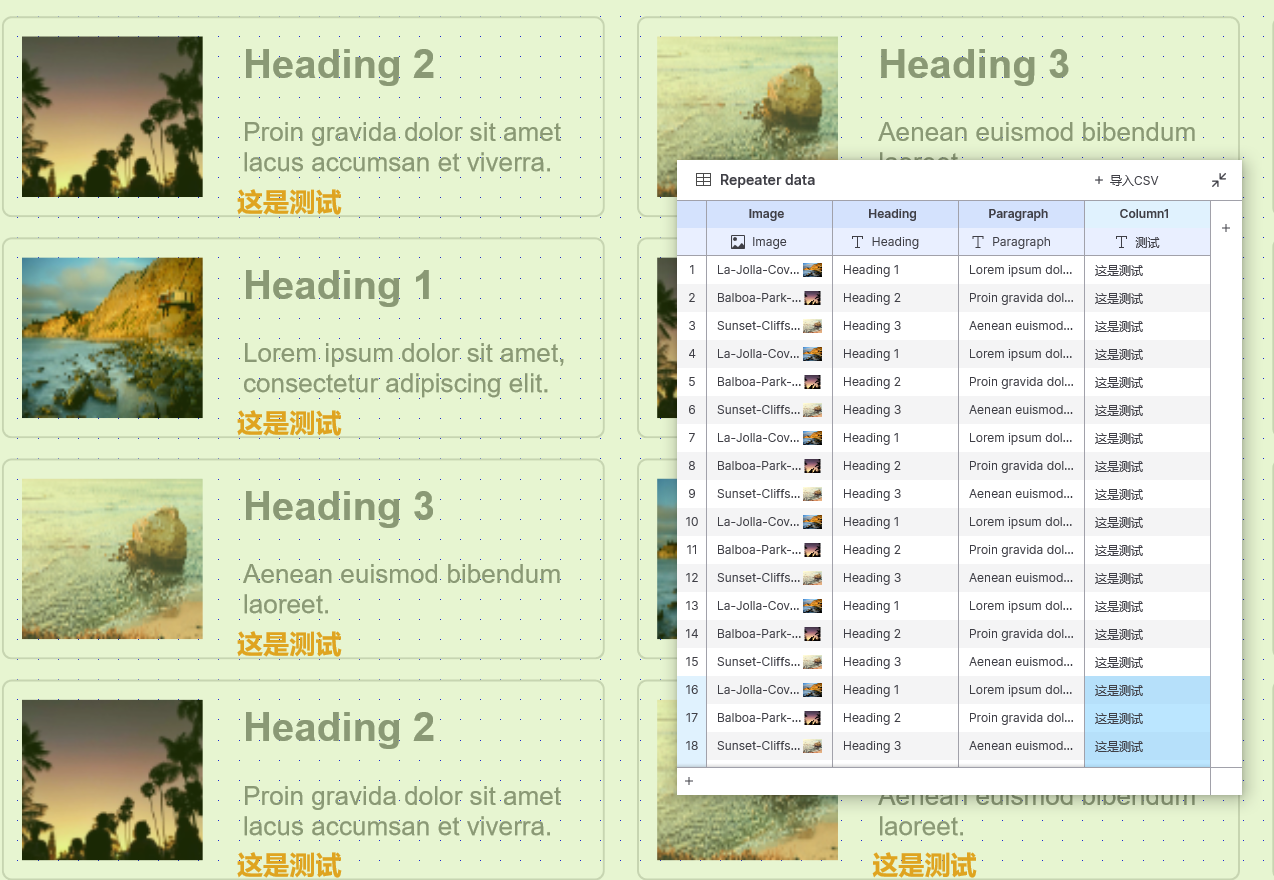Select row number 8 in the table
The image size is (1274, 880).
(x=692, y=466)
